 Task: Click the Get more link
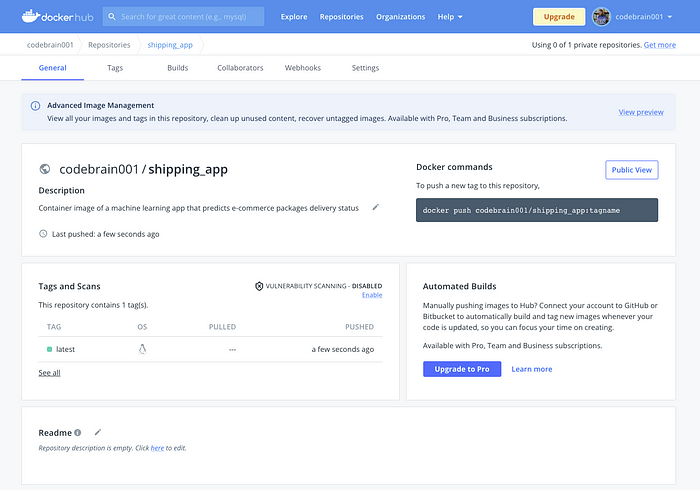coord(660,45)
